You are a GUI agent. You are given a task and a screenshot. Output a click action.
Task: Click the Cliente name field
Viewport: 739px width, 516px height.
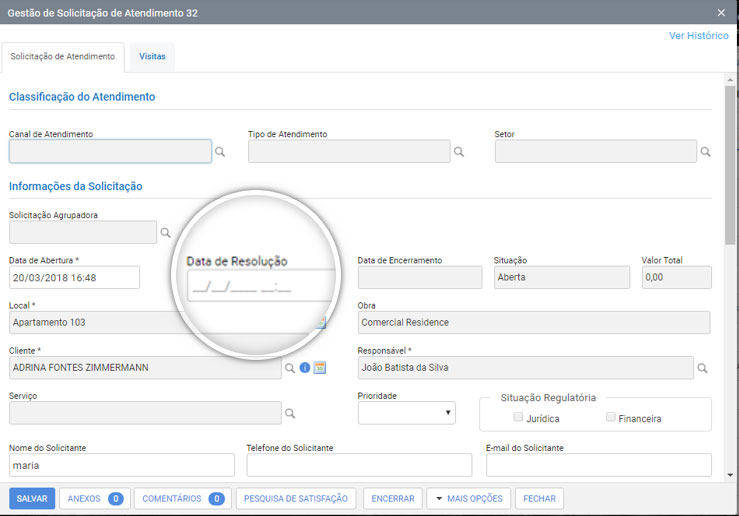(145, 368)
